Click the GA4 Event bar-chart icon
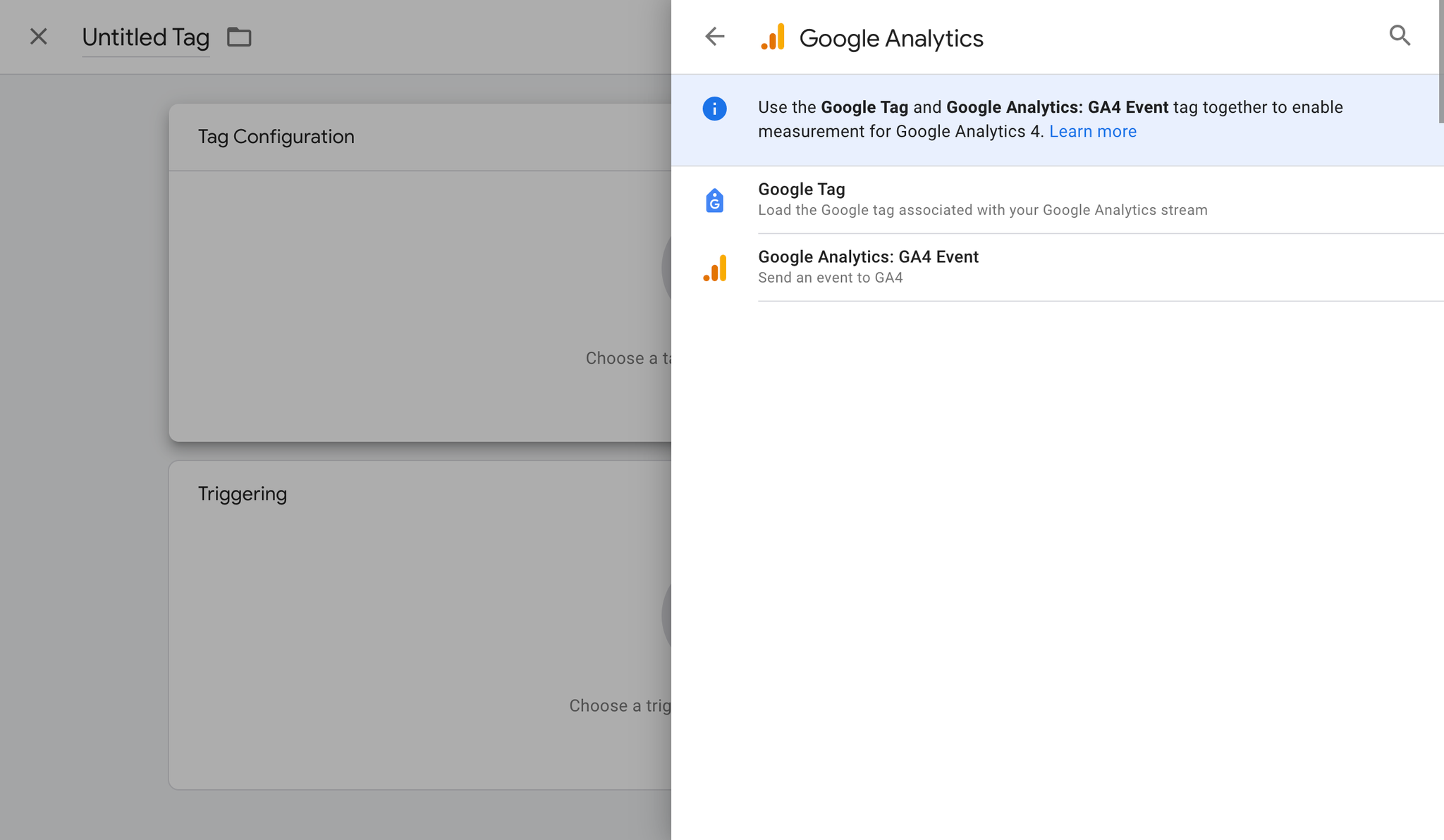 [714, 268]
